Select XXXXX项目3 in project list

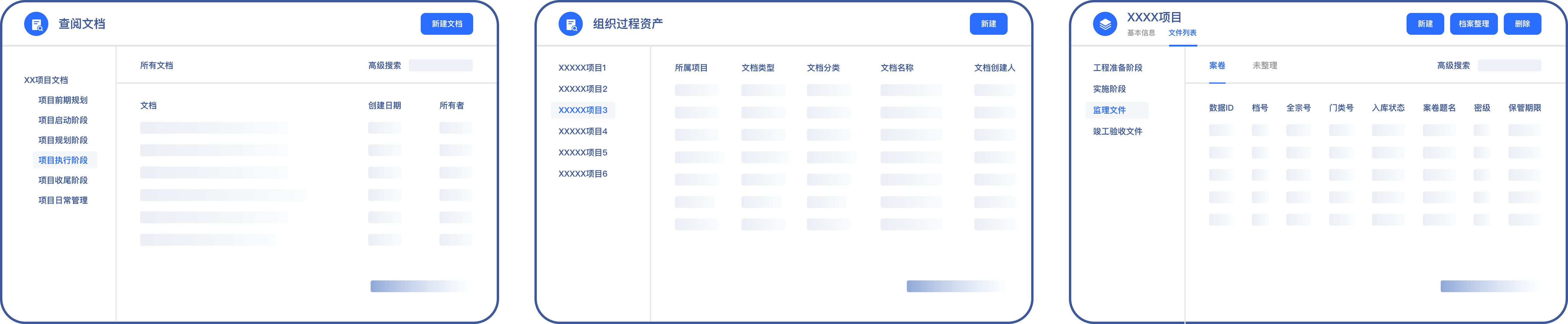tap(582, 110)
